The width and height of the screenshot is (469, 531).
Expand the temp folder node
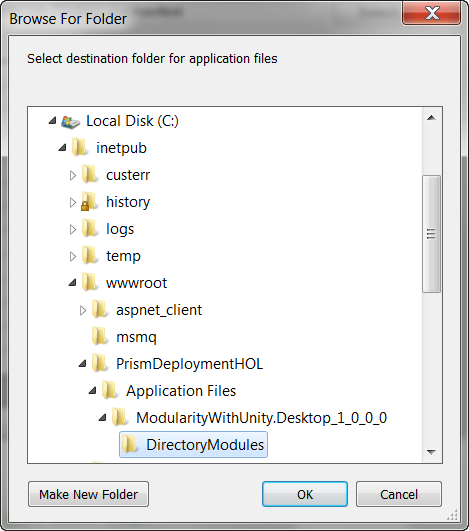point(72,257)
